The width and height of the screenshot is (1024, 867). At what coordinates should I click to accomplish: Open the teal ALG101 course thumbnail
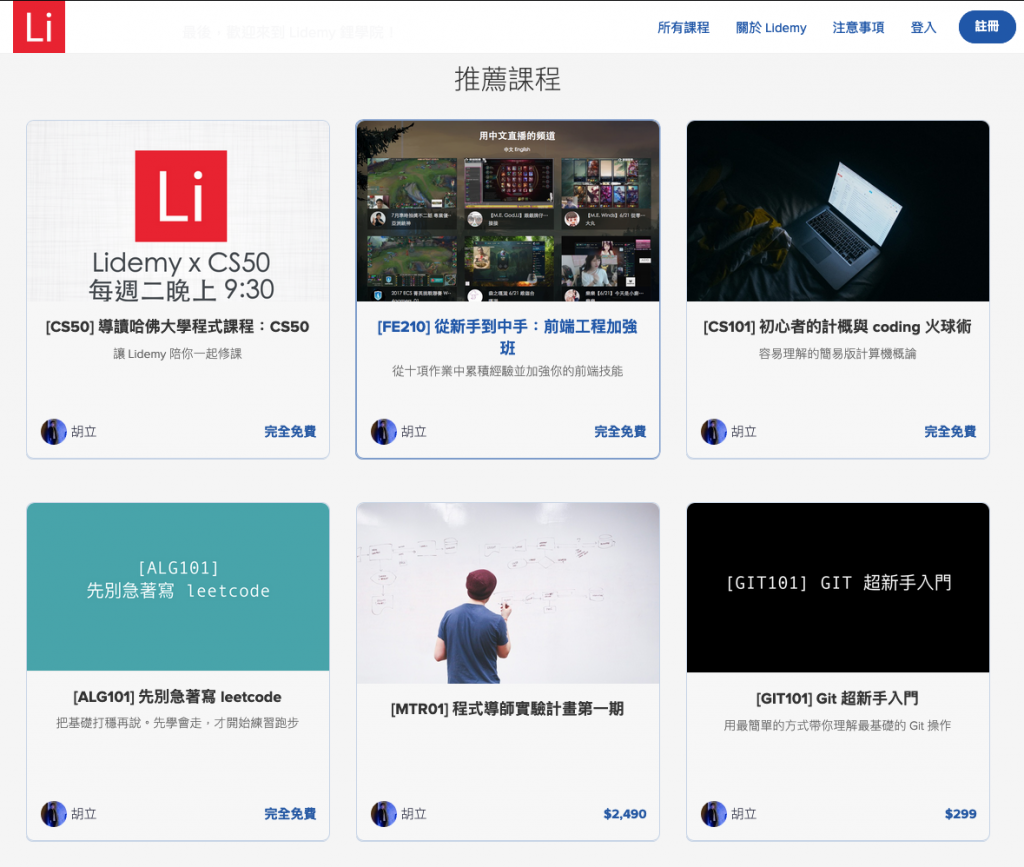[178, 587]
